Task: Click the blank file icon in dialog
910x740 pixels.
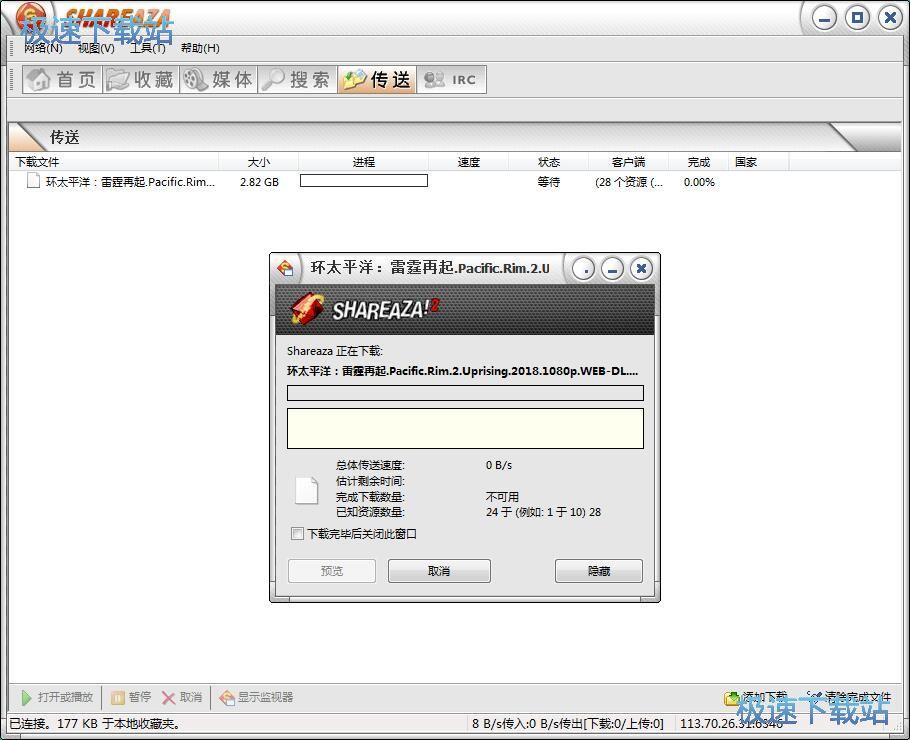Action: pos(307,490)
